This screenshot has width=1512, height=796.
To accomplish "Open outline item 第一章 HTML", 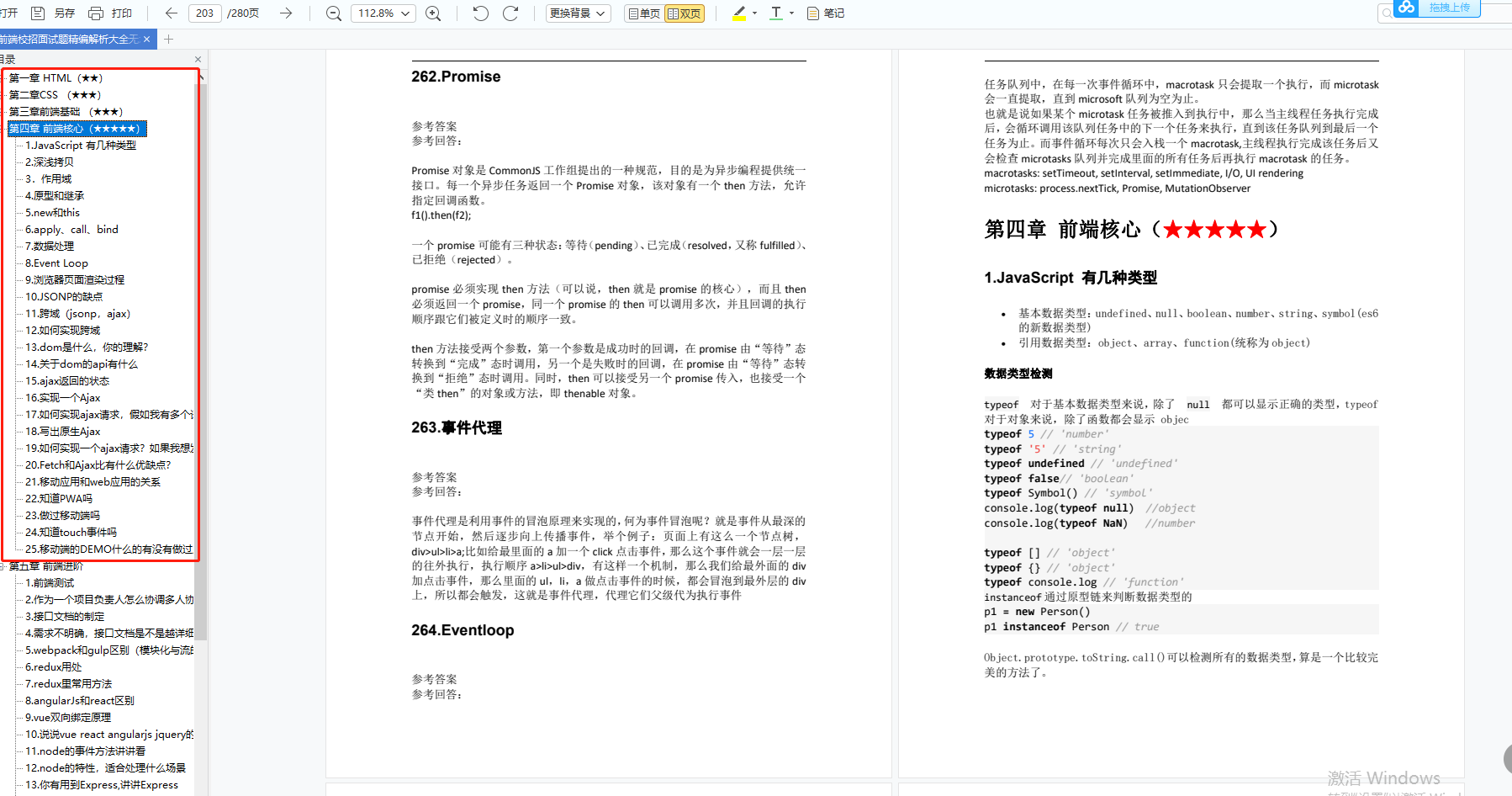I will [56, 78].
